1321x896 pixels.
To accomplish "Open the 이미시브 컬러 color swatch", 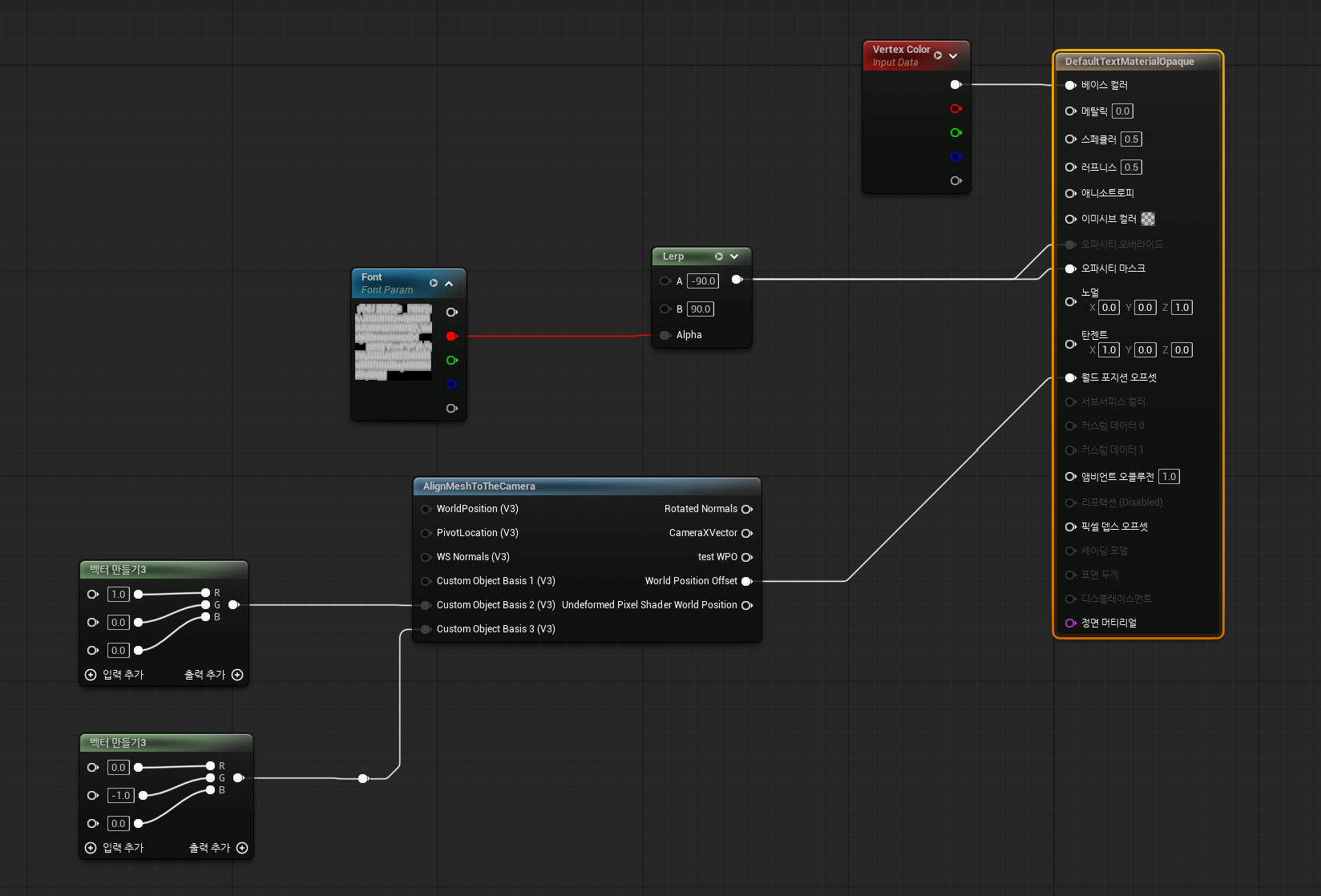I will pyautogui.click(x=1148, y=219).
